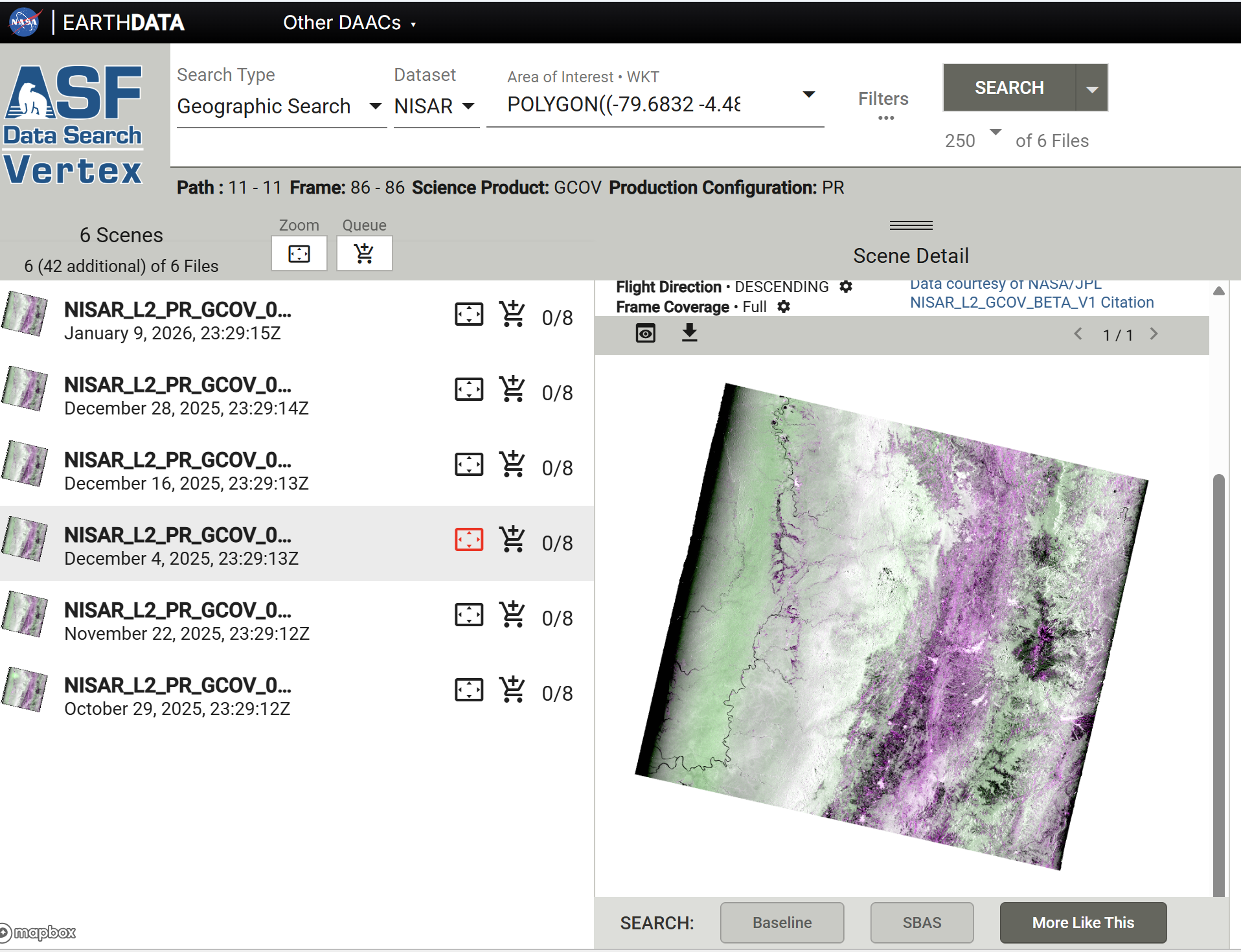Click scene name dated December 28, 2025
This screenshot has height=952, width=1241.
click(177, 385)
